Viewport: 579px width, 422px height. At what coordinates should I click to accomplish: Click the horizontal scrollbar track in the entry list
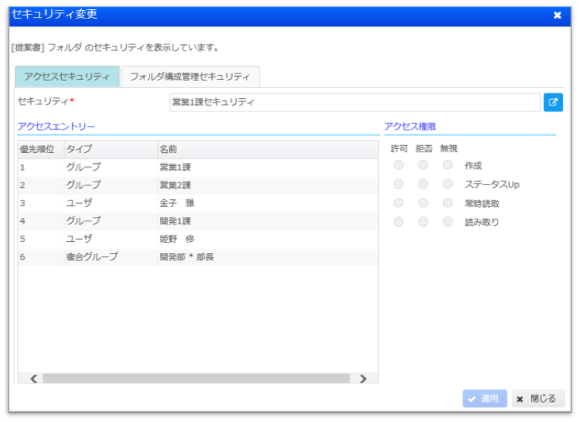(196, 378)
